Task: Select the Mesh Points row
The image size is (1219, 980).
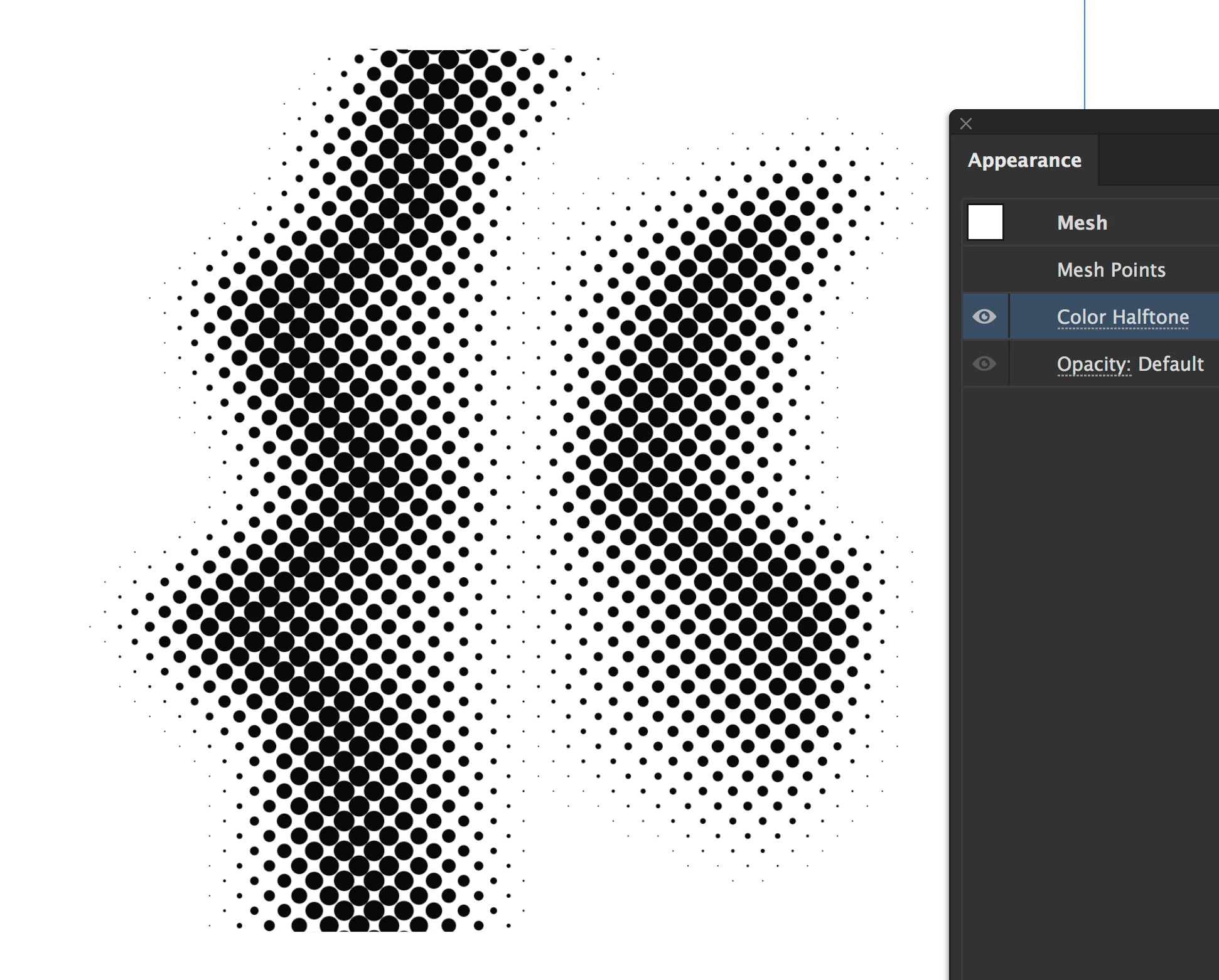Action: coord(1110,270)
